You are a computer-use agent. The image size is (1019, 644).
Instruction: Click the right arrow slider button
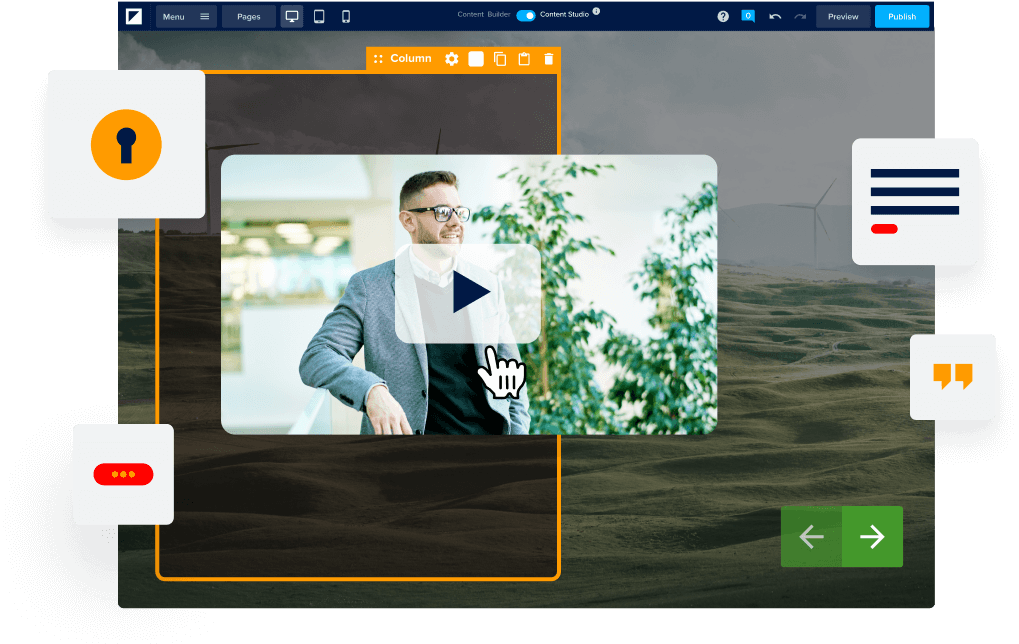(x=872, y=537)
